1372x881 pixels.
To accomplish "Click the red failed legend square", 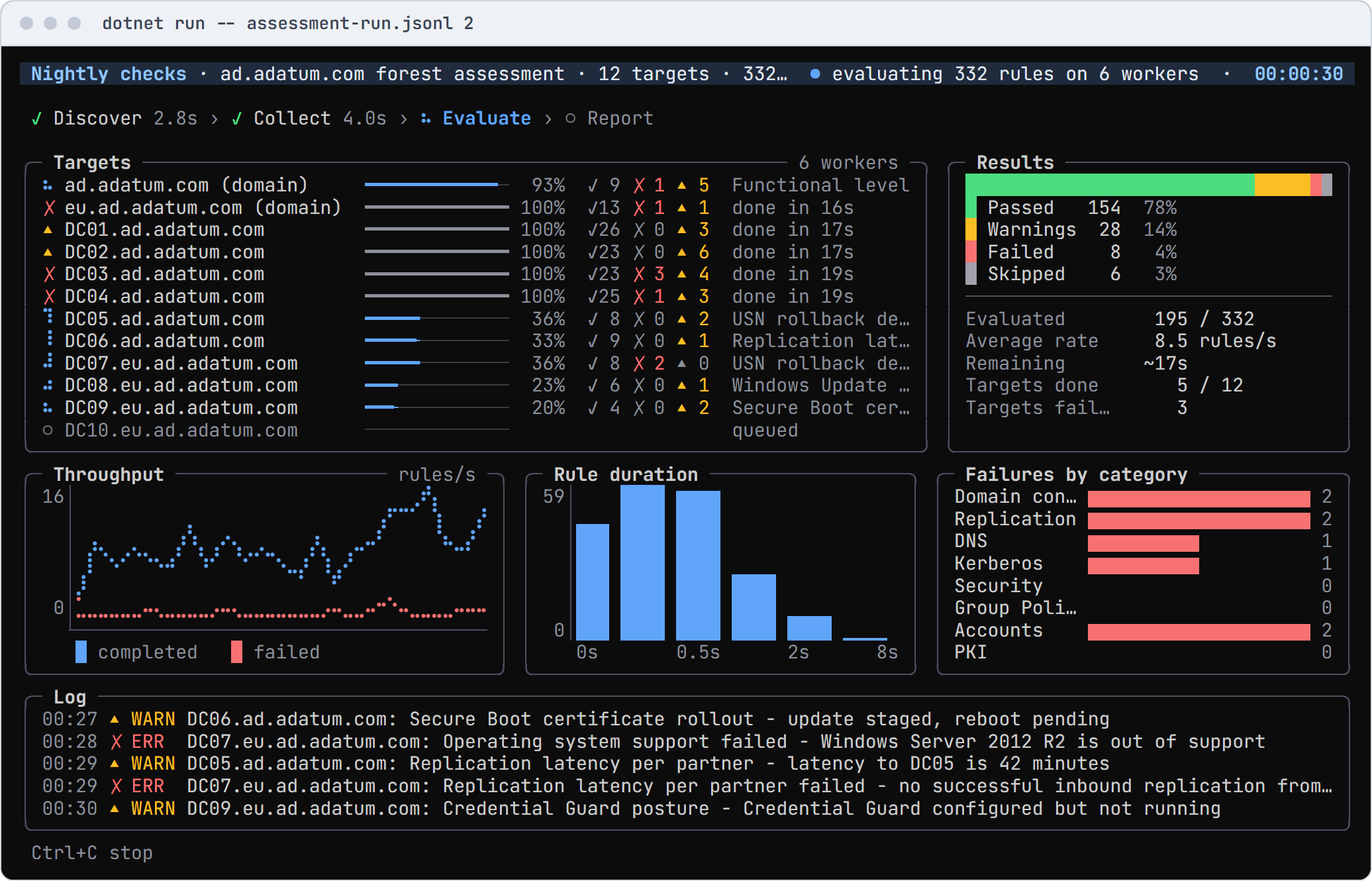I will click(x=236, y=652).
